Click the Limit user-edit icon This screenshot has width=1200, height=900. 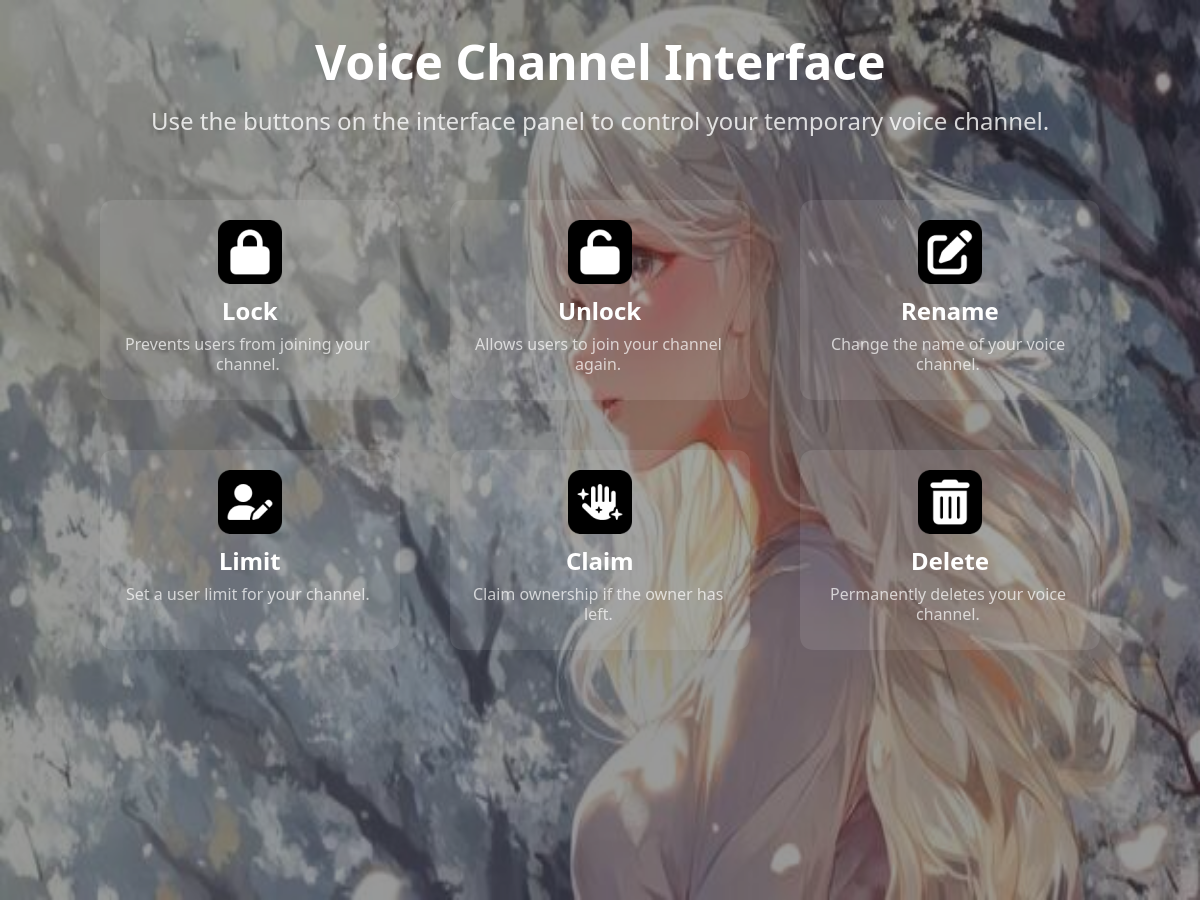coord(250,502)
